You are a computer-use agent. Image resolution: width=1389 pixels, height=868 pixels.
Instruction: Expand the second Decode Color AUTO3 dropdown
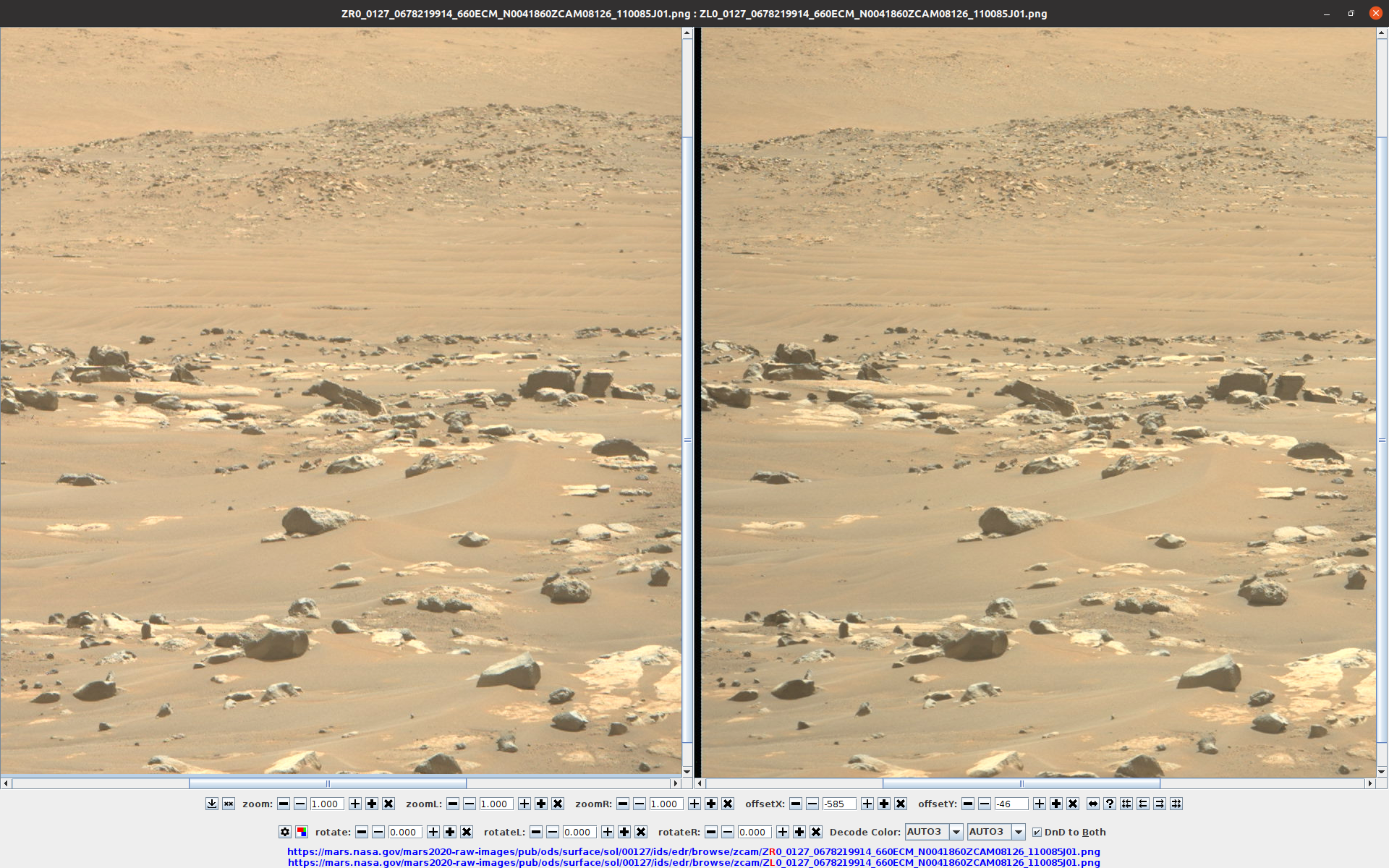point(1018,832)
